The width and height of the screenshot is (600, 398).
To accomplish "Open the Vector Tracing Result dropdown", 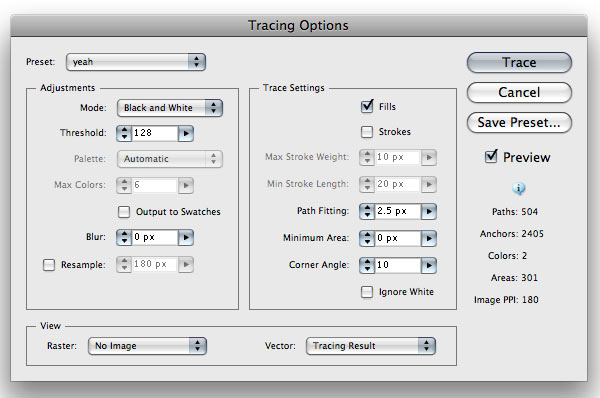I will coord(371,346).
